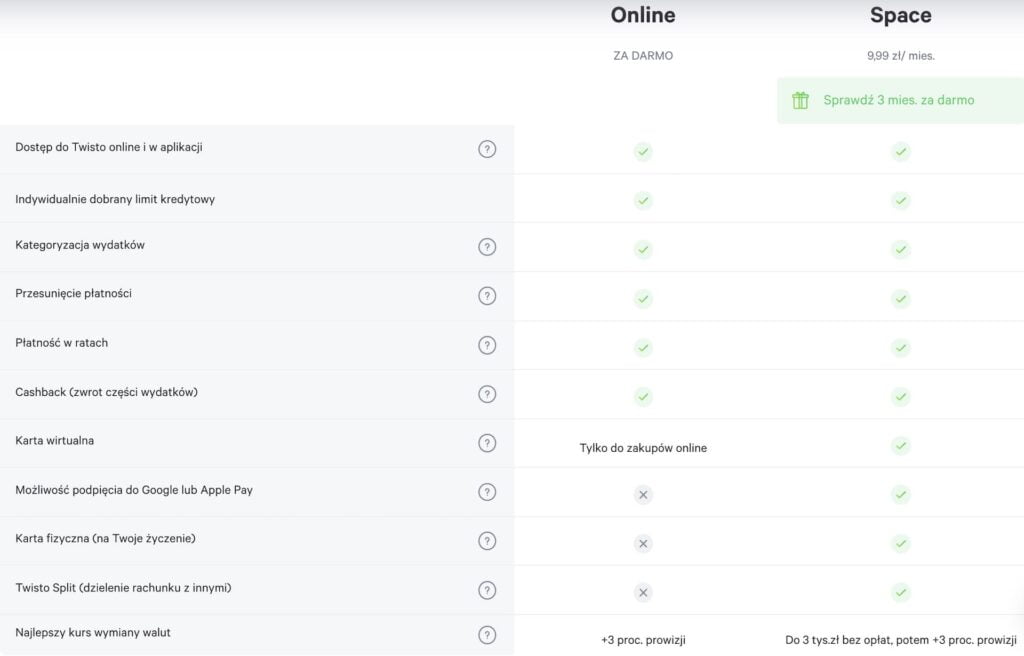Open help icon for Kategoryzacja wydatków
This screenshot has width=1024, height=656.
pos(487,247)
